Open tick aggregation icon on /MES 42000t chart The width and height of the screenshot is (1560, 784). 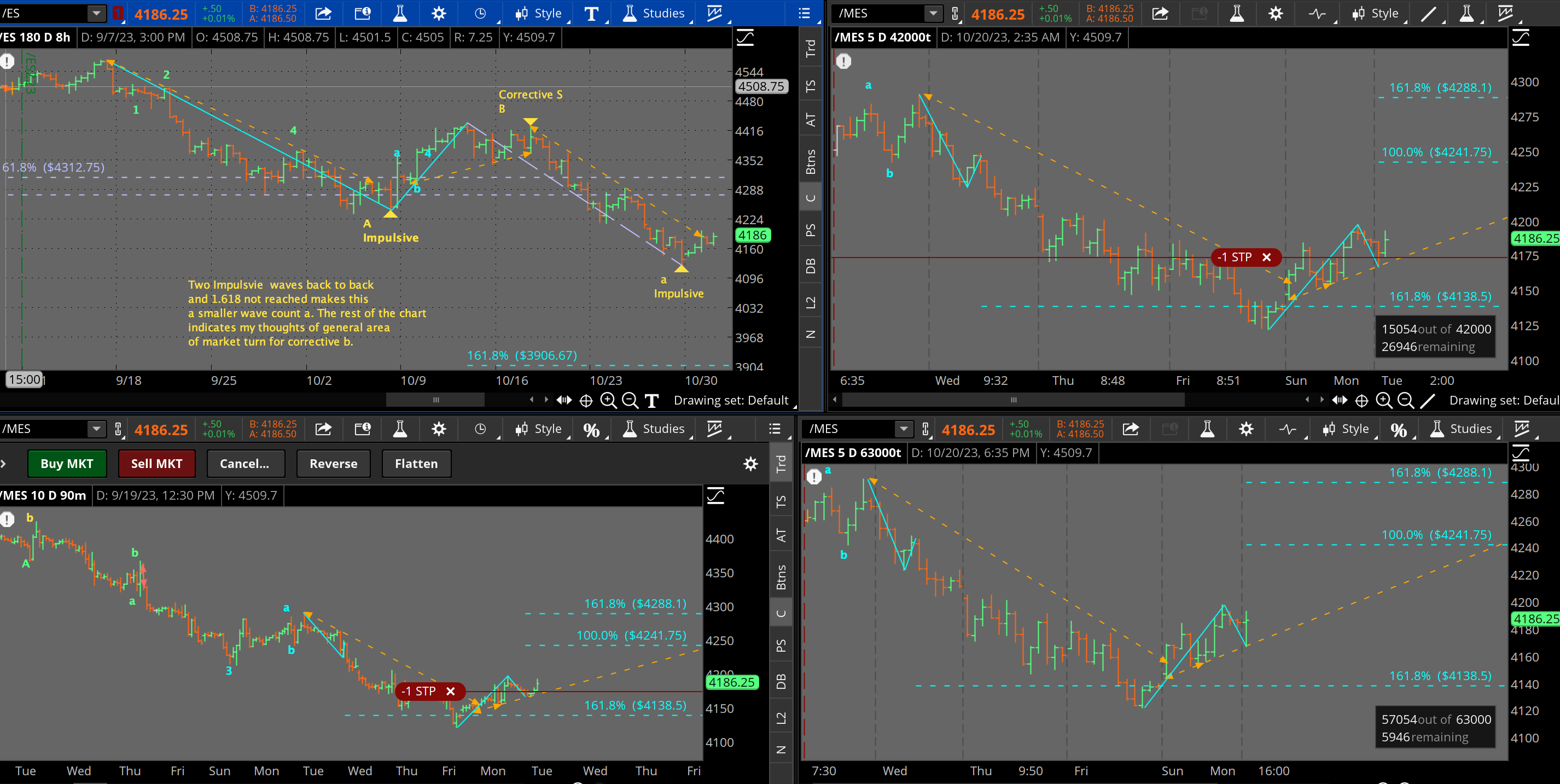pyautogui.click(x=1317, y=13)
